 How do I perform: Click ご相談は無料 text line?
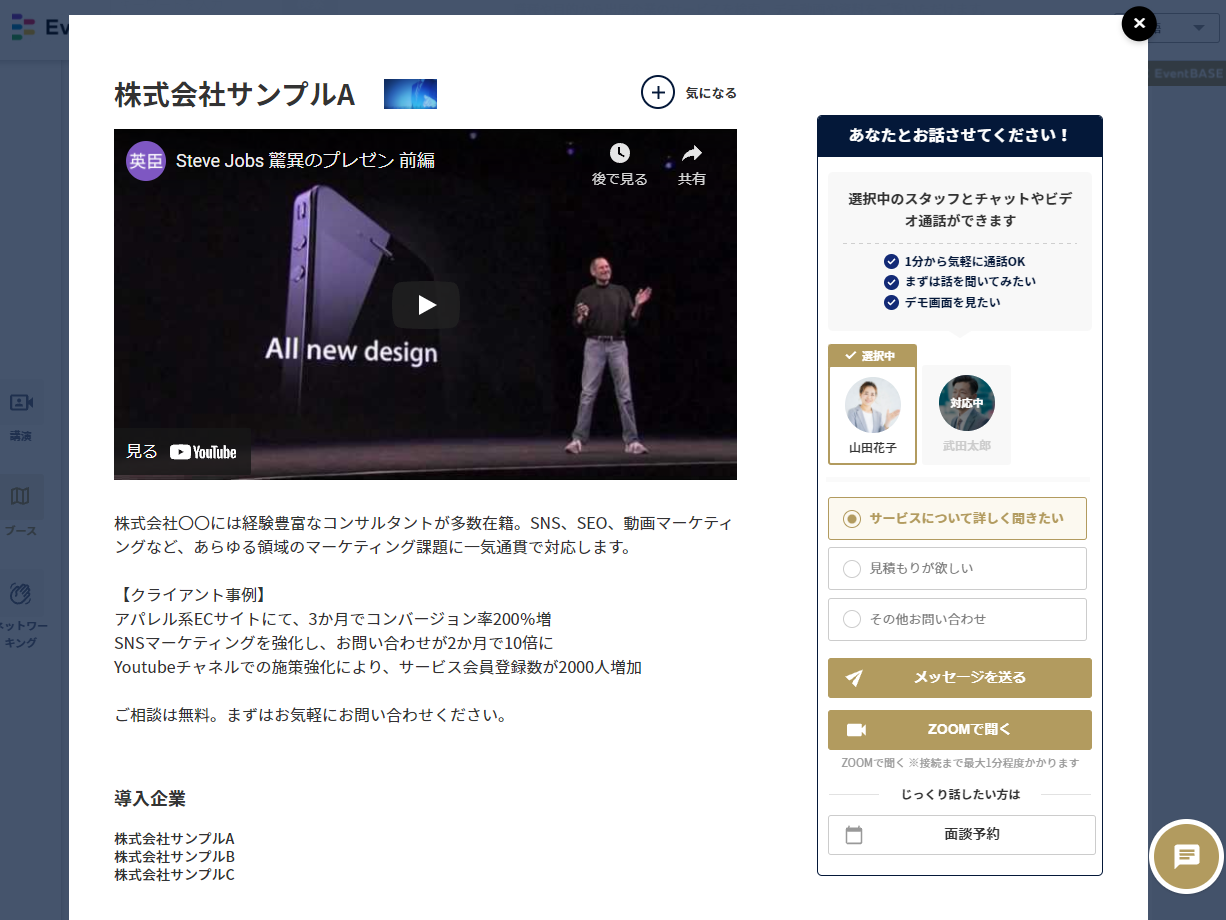click(312, 715)
